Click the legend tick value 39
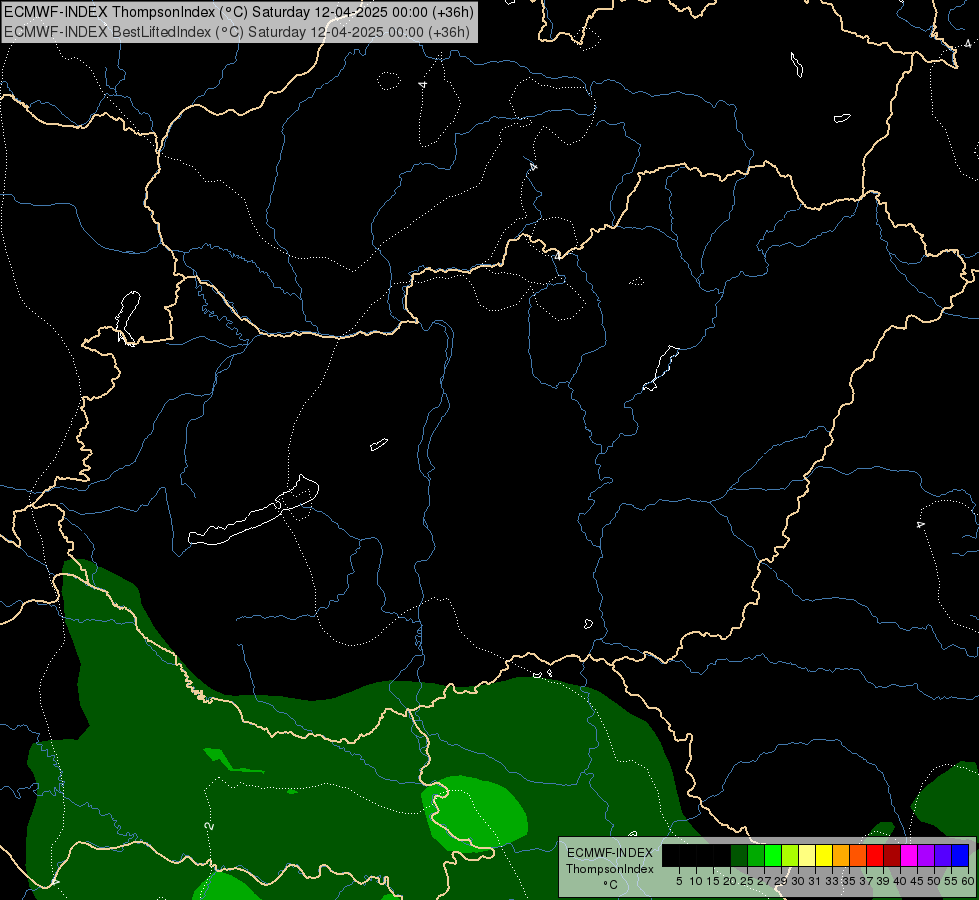 pos(882,881)
